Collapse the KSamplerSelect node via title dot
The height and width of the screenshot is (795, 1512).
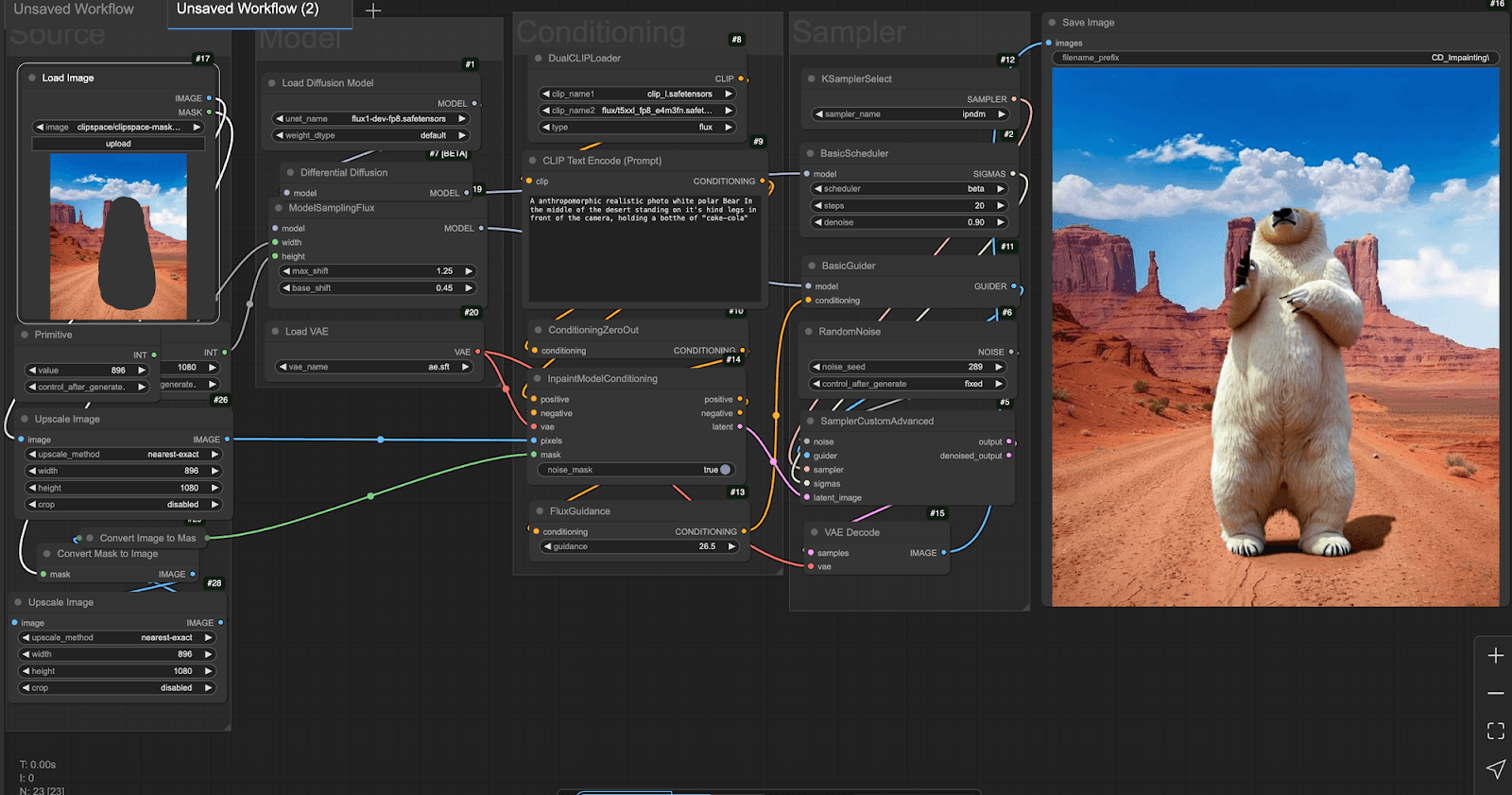[811, 79]
